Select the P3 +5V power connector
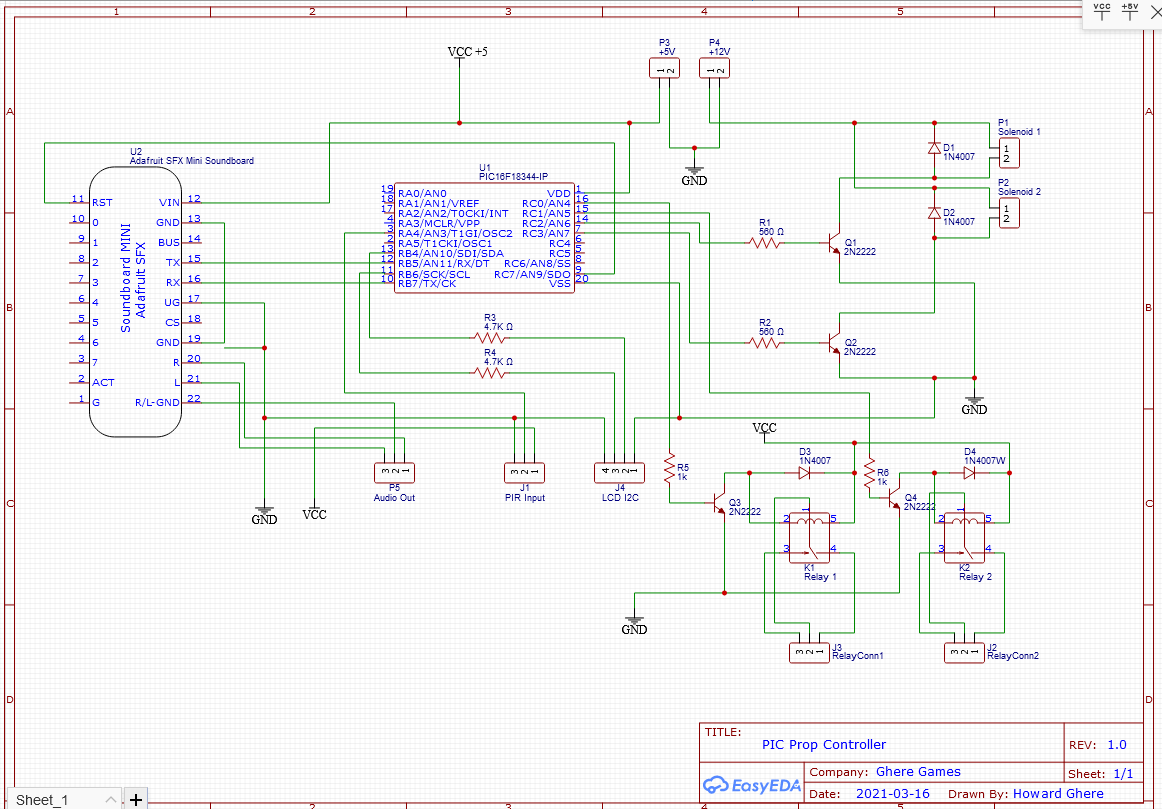This screenshot has width=1162, height=809. click(x=665, y=70)
